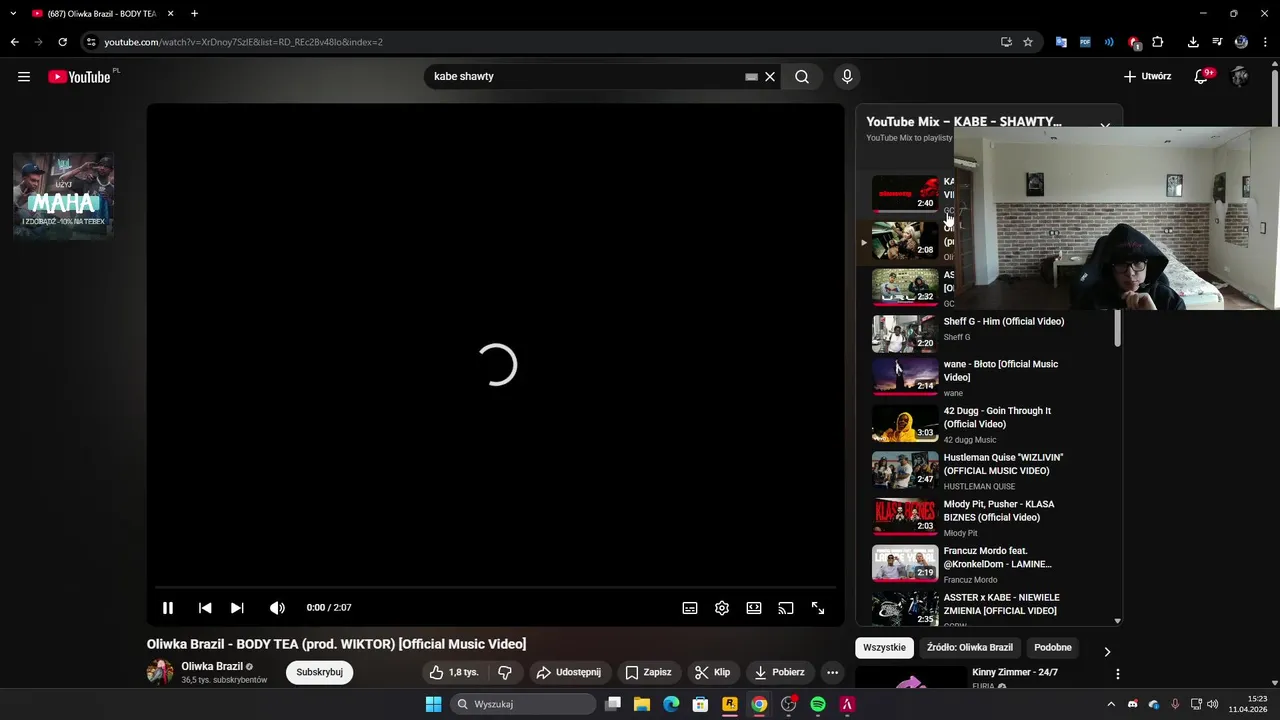The height and width of the screenshot is (720, 1280).
Task: Open the tab search dropdown arrow
Action: (13, 14)
